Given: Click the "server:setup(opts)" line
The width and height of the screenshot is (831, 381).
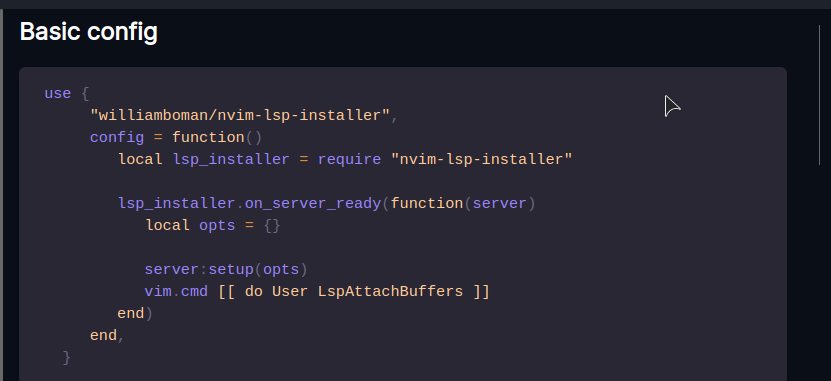Looking at the screenshot, I should click(226, 270).
